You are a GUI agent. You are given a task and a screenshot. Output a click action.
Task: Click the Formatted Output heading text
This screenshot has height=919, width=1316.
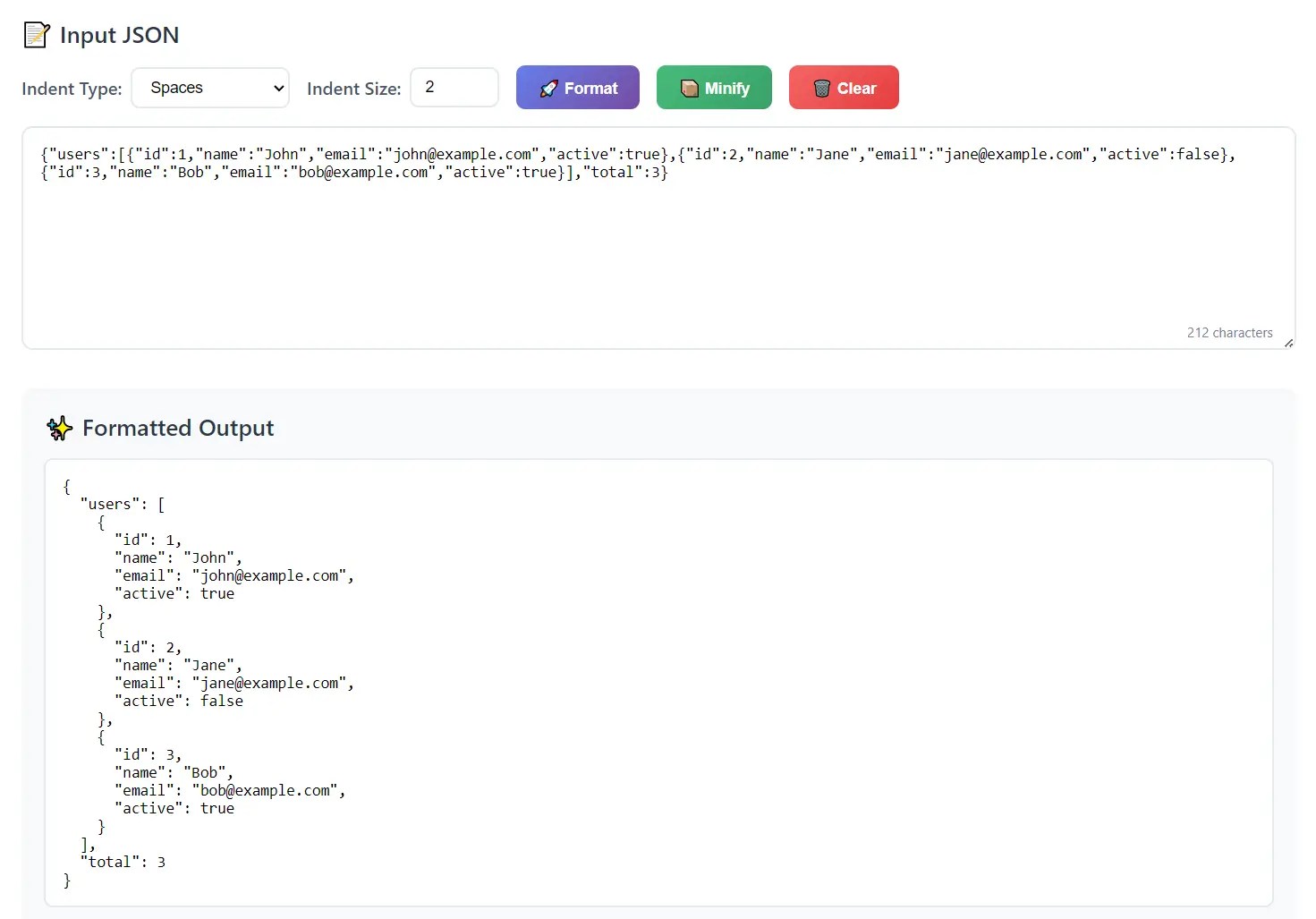[x=177, y=428]
